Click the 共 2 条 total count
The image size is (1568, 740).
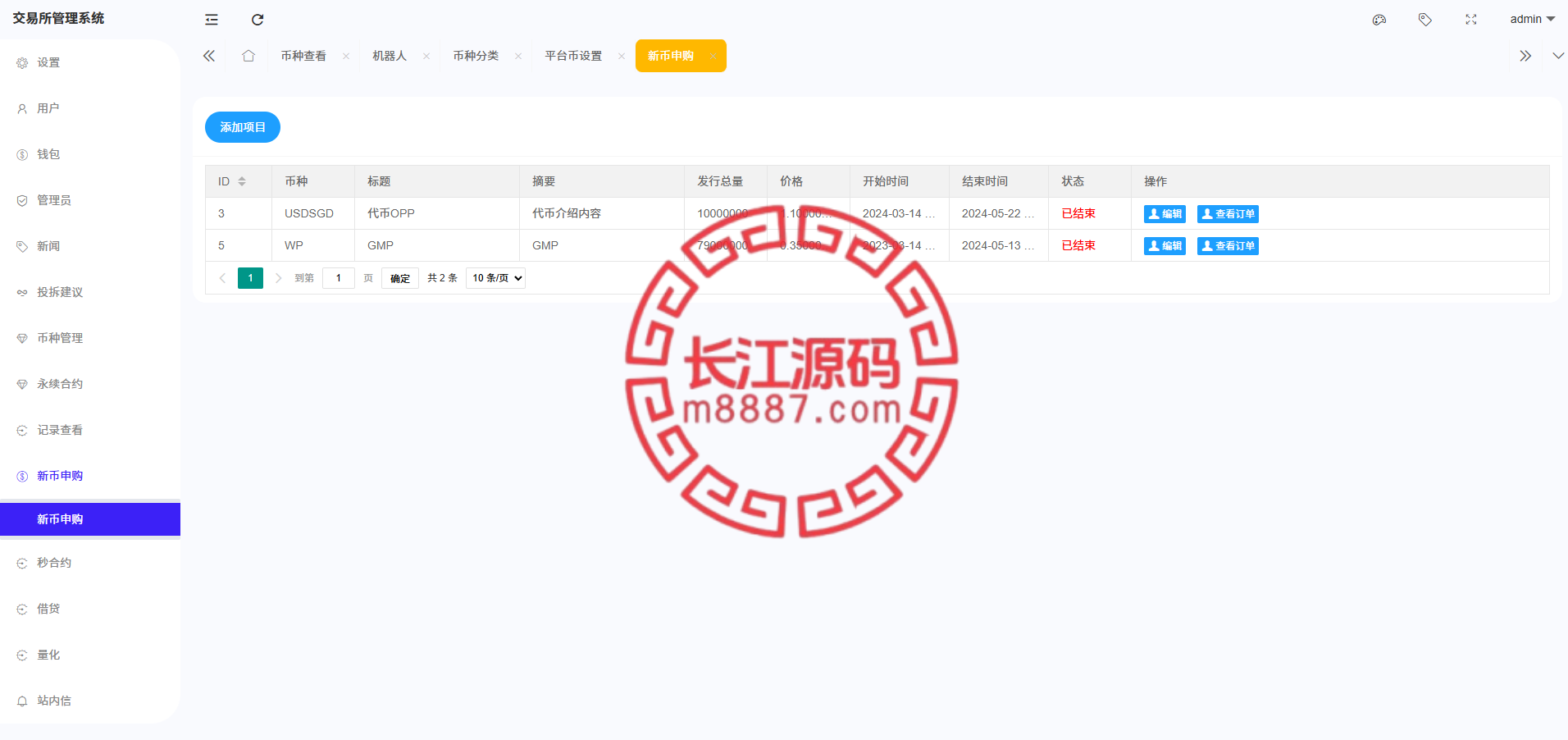pyautogui.click(x=442, y=278)
